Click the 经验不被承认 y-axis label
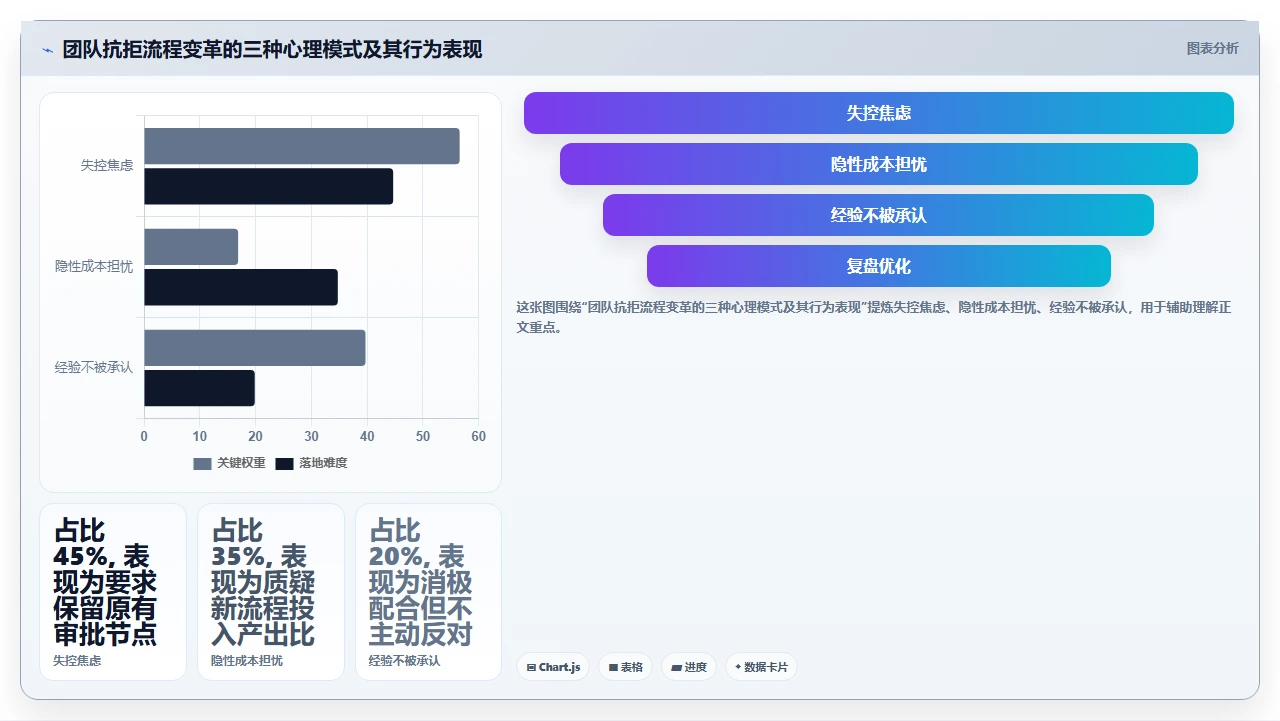The width and height of the screenshot is (1280, 721). click(x=94, y=368)
